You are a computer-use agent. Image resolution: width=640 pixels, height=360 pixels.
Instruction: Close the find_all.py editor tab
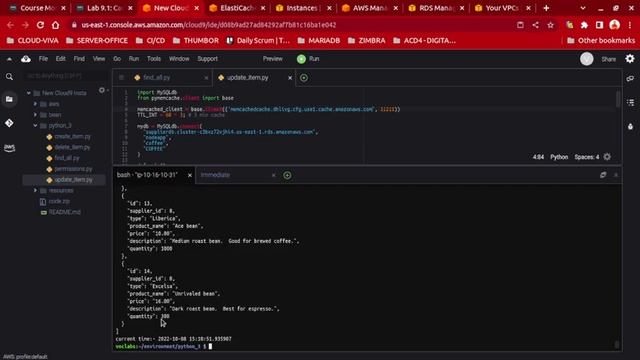point(206,78)
